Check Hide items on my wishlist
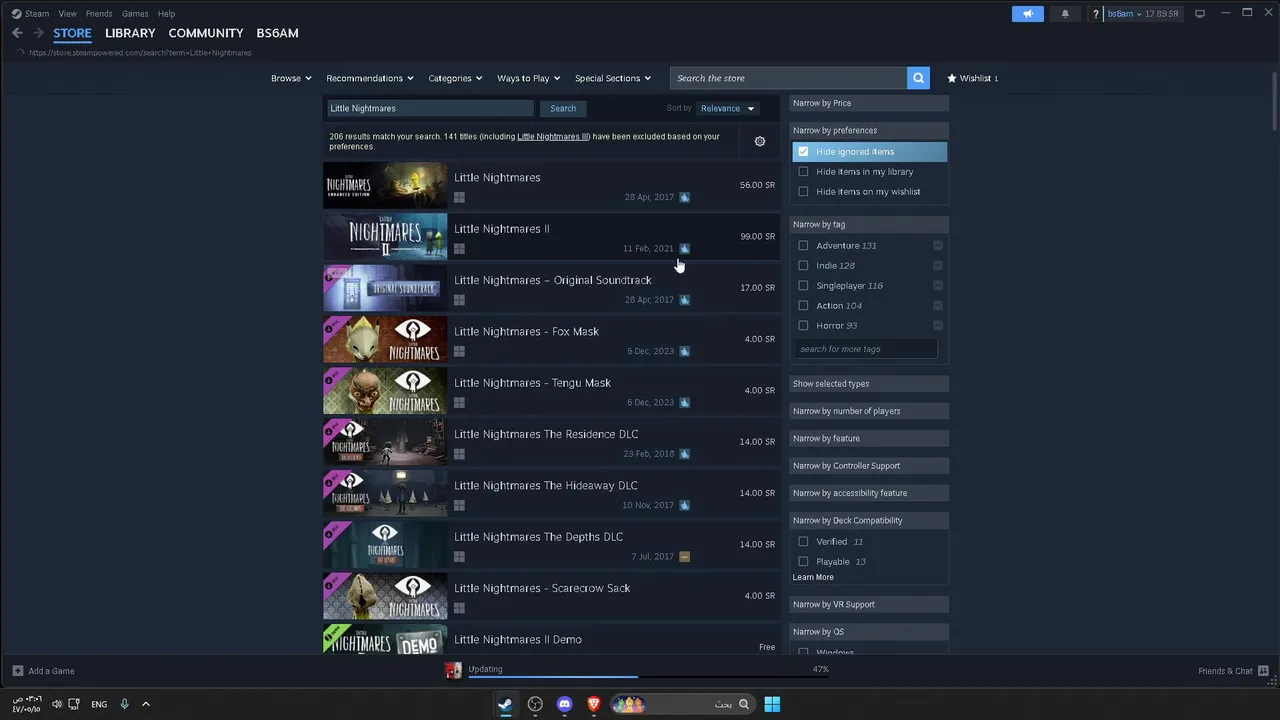This screenshot has width=1280, height=720. (803, 192)
